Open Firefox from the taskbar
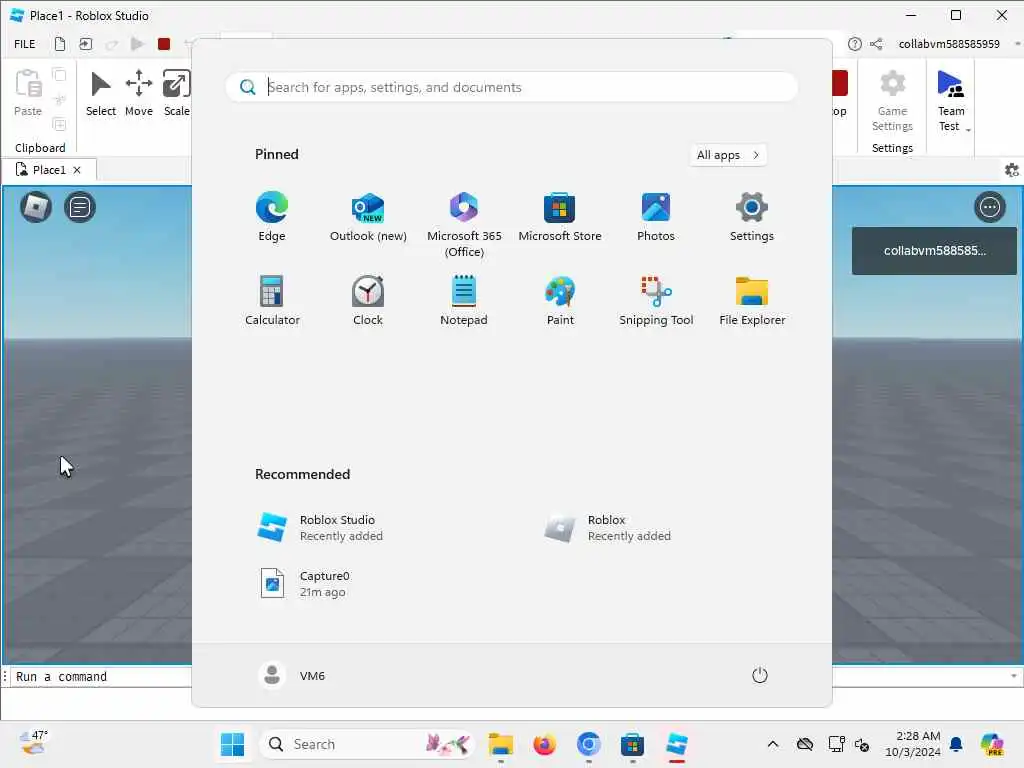This screenshot has width=1024, height=768. point(545,744)
